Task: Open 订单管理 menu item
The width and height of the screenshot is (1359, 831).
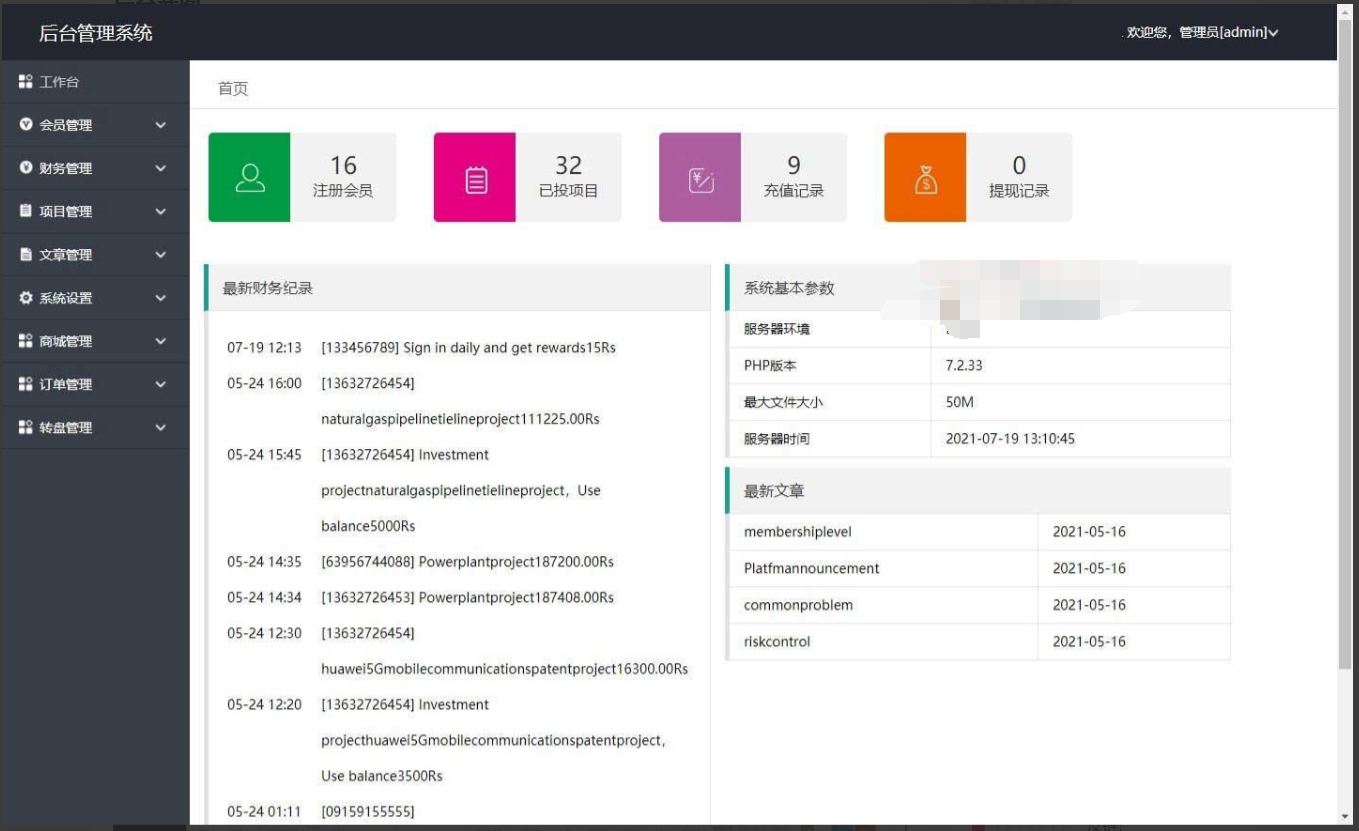Action: tap(95, 384)
